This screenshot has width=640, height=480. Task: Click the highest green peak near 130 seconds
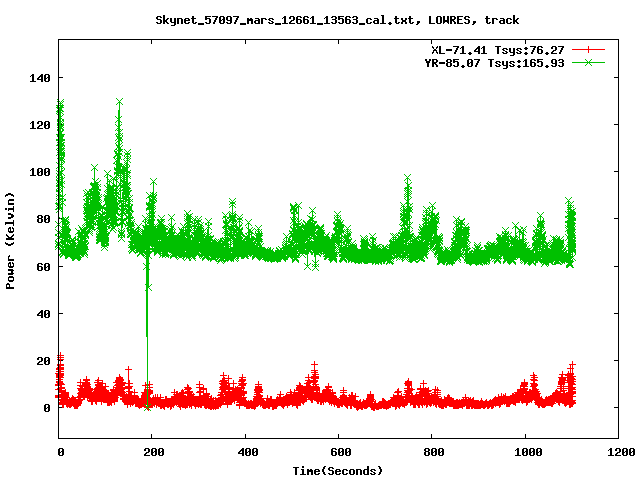[119, 102]
